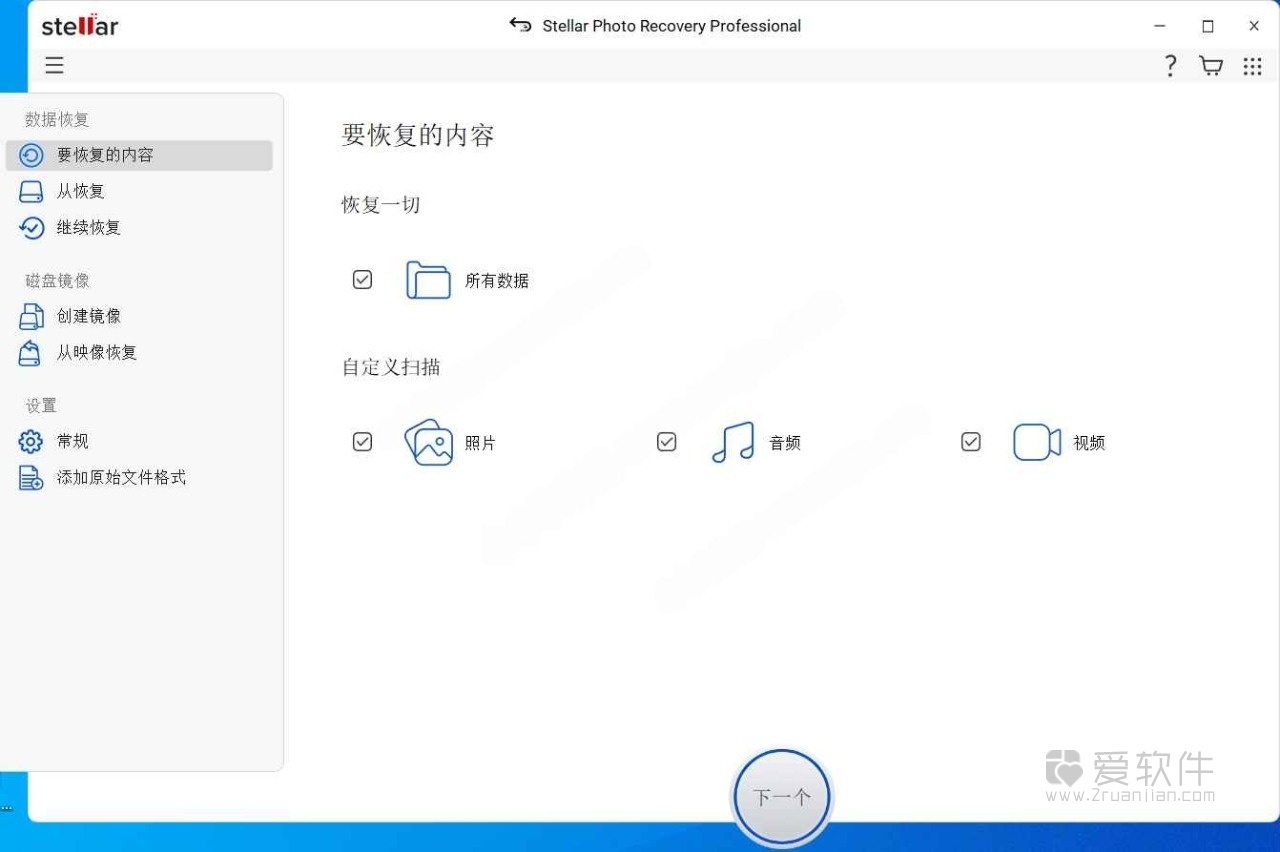Image resolution: width=1280 pixels, height=852 pixels.
Task: Minimize the Stellar window
Action: [x=1160, y=26]
